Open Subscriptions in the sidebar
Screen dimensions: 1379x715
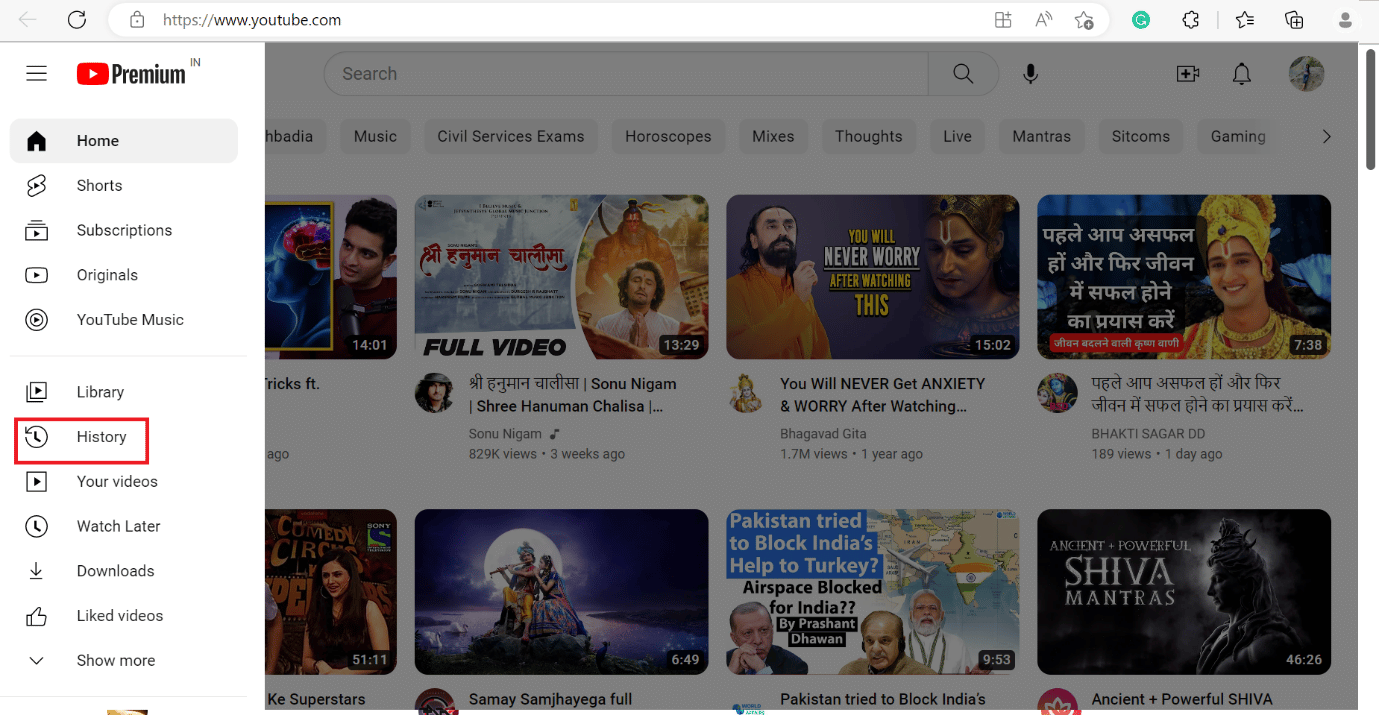[x=36, y=230]
